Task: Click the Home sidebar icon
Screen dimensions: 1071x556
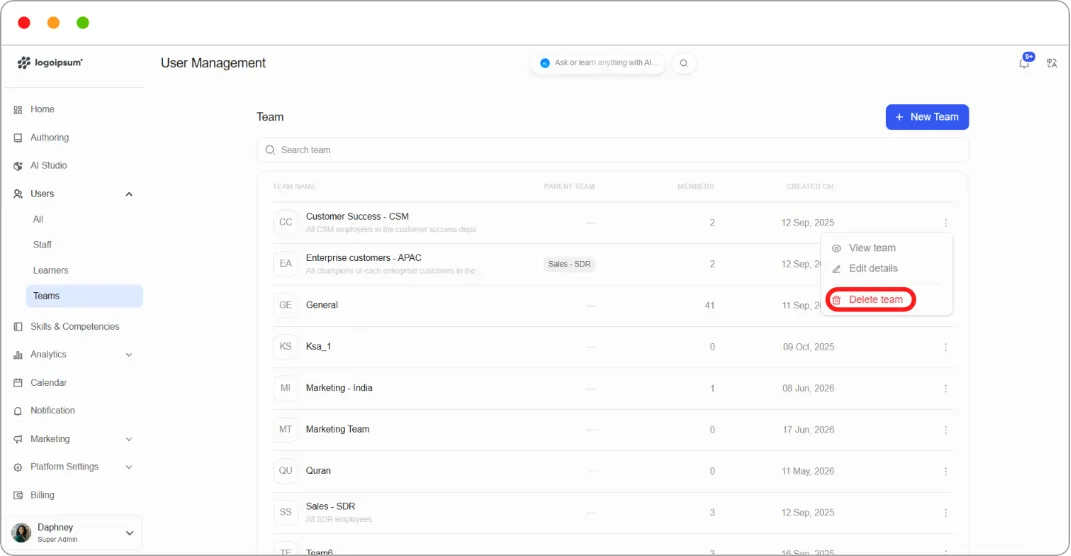Action: pyautogui.click(x=18, y=109)
